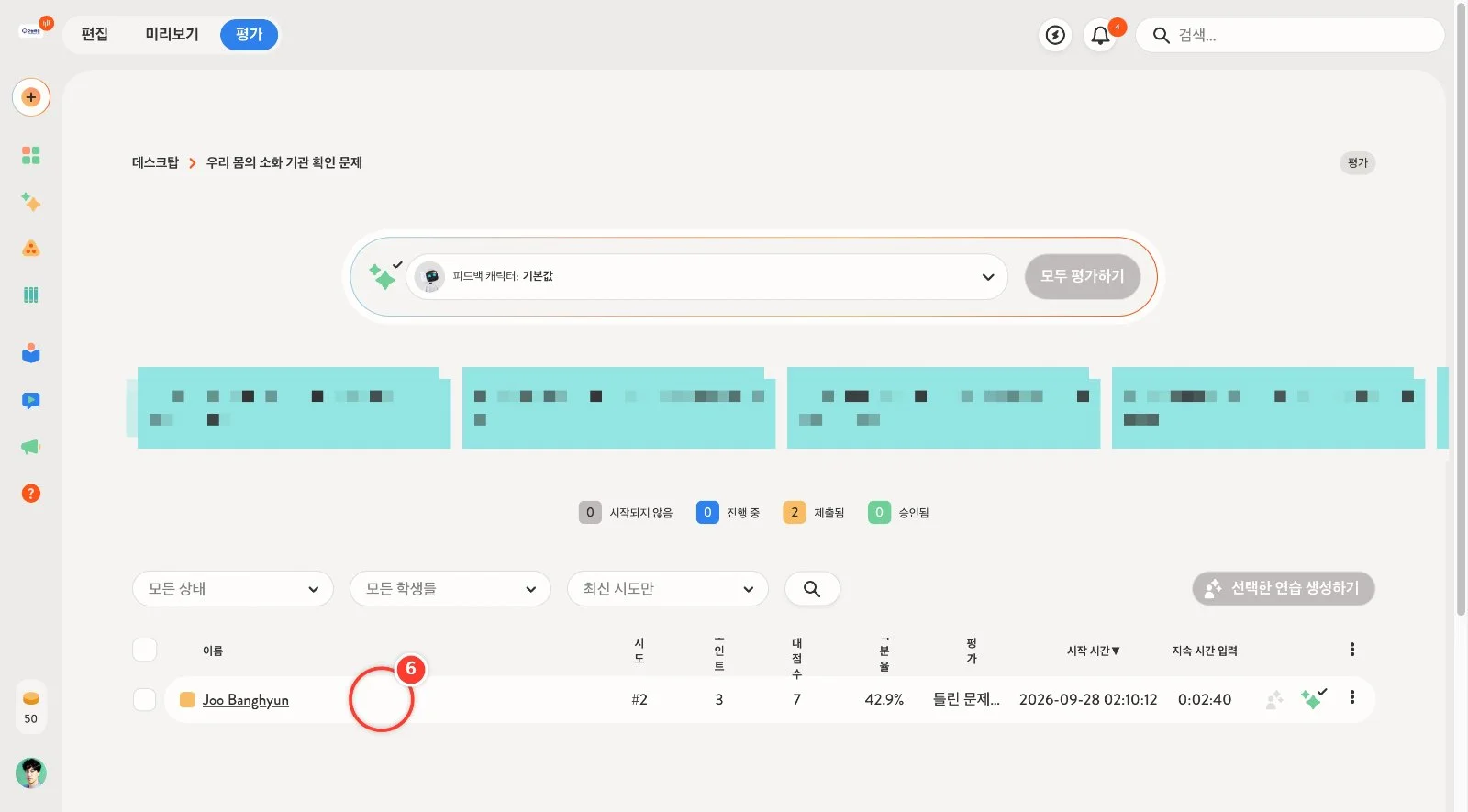Click the orange plus create button
Image resolution: width=1468 pixels, height=812 pixels.
(x=31, y=97)
